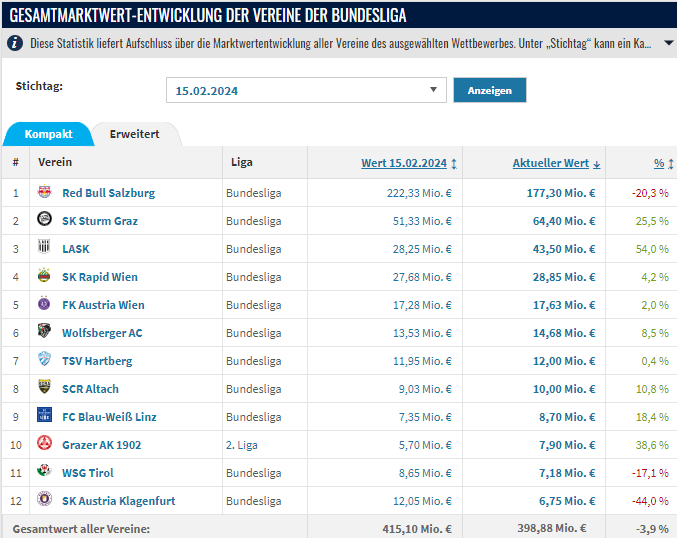The image size is (677, 538).
Task: Click the info icon beside the statistic description
Action: click(x=15, y=43)
